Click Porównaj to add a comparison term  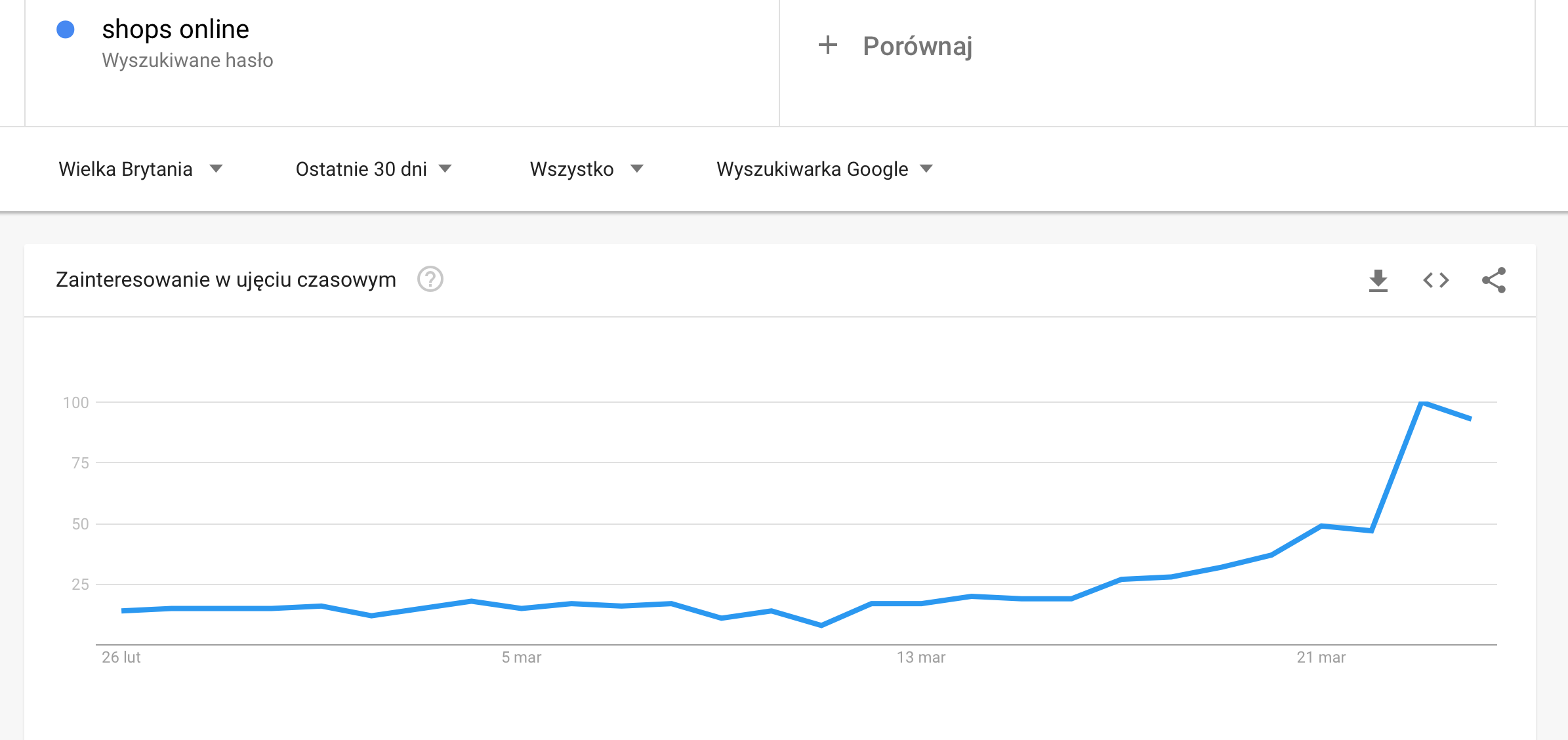917,46
